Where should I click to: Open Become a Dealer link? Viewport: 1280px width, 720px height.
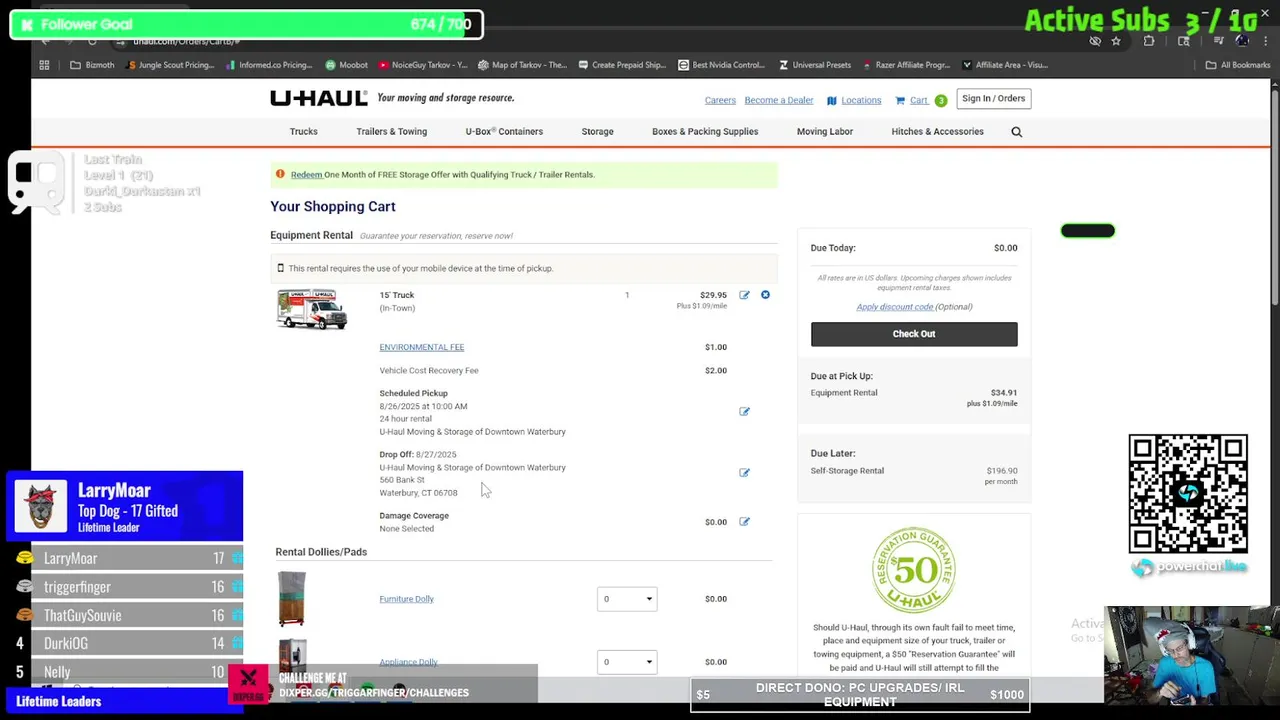pyautogui.click(x=778, y=100)
